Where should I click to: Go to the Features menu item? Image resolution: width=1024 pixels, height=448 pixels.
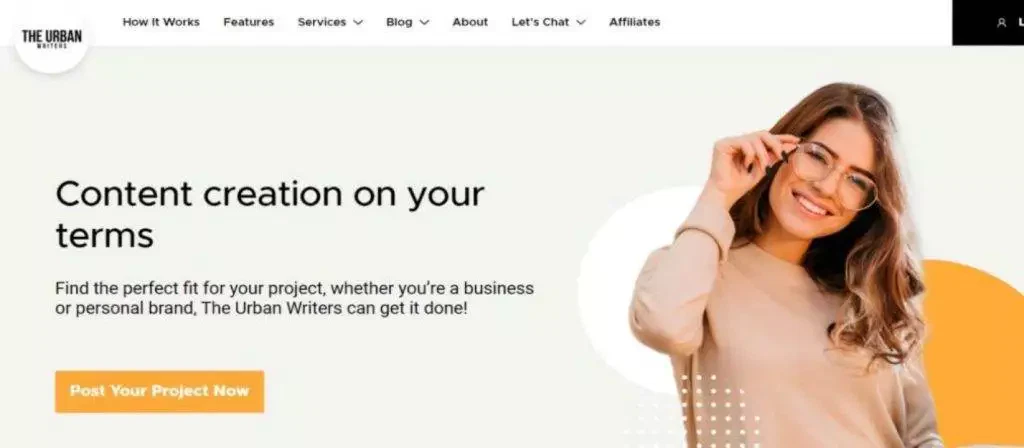pos(249,22)
